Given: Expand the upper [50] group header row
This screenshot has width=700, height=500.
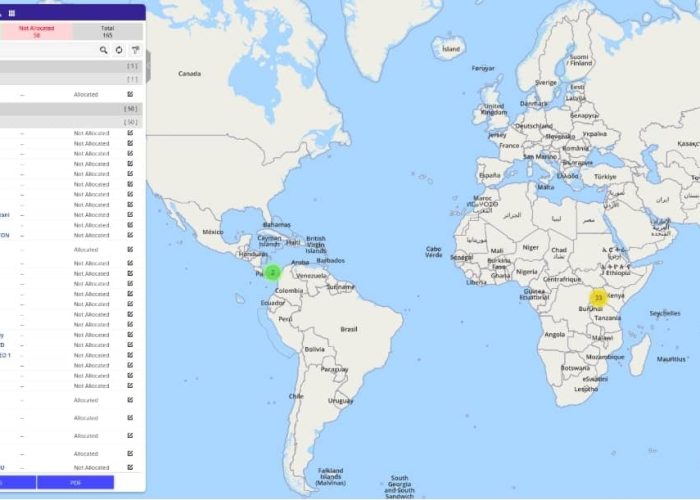Looking at the screenshot, I should click(x=70, y=108).
